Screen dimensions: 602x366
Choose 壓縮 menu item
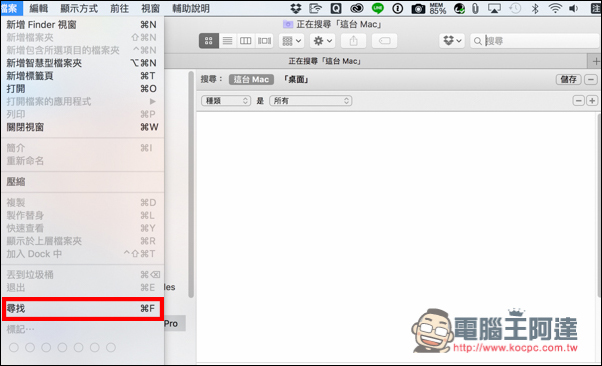pos(82,182)
